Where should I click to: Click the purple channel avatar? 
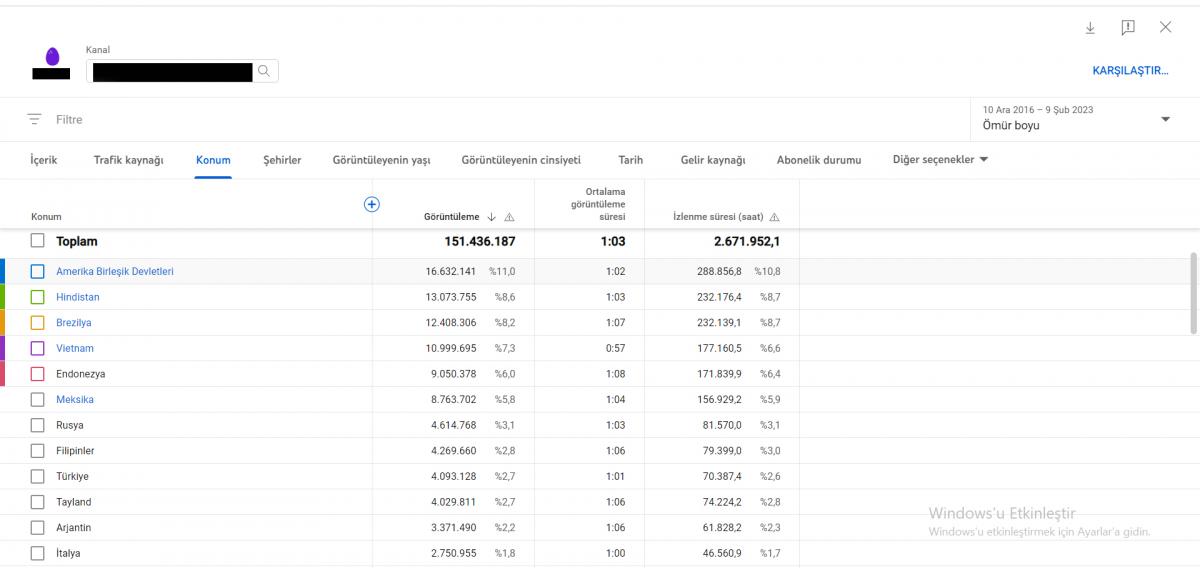point(52,57)
